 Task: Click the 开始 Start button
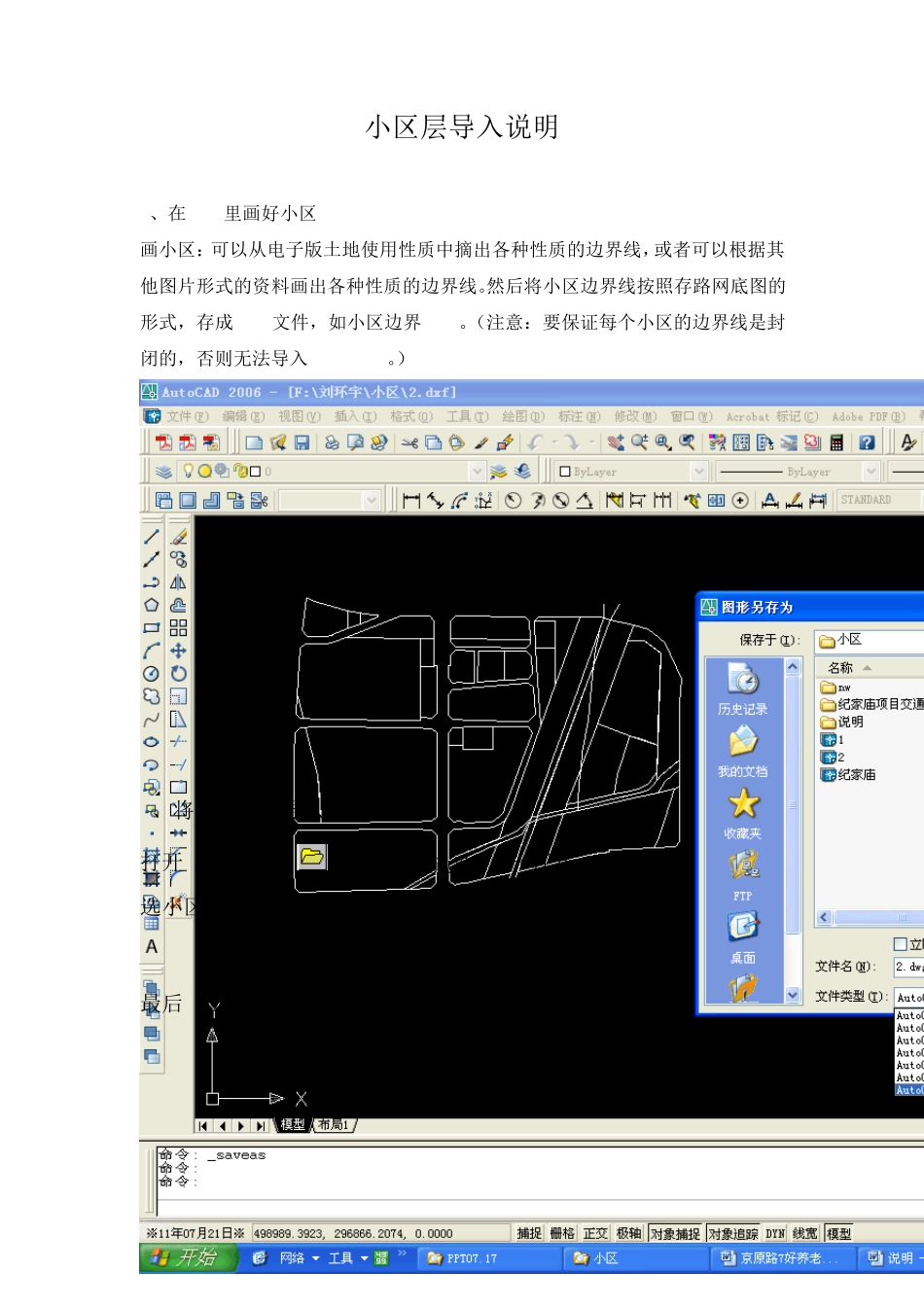point(188,1257)
